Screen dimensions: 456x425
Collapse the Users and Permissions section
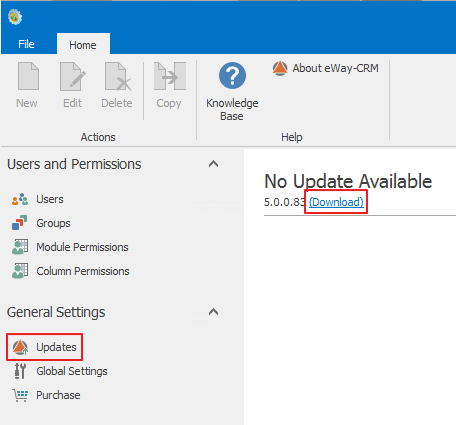click(213, 164)
